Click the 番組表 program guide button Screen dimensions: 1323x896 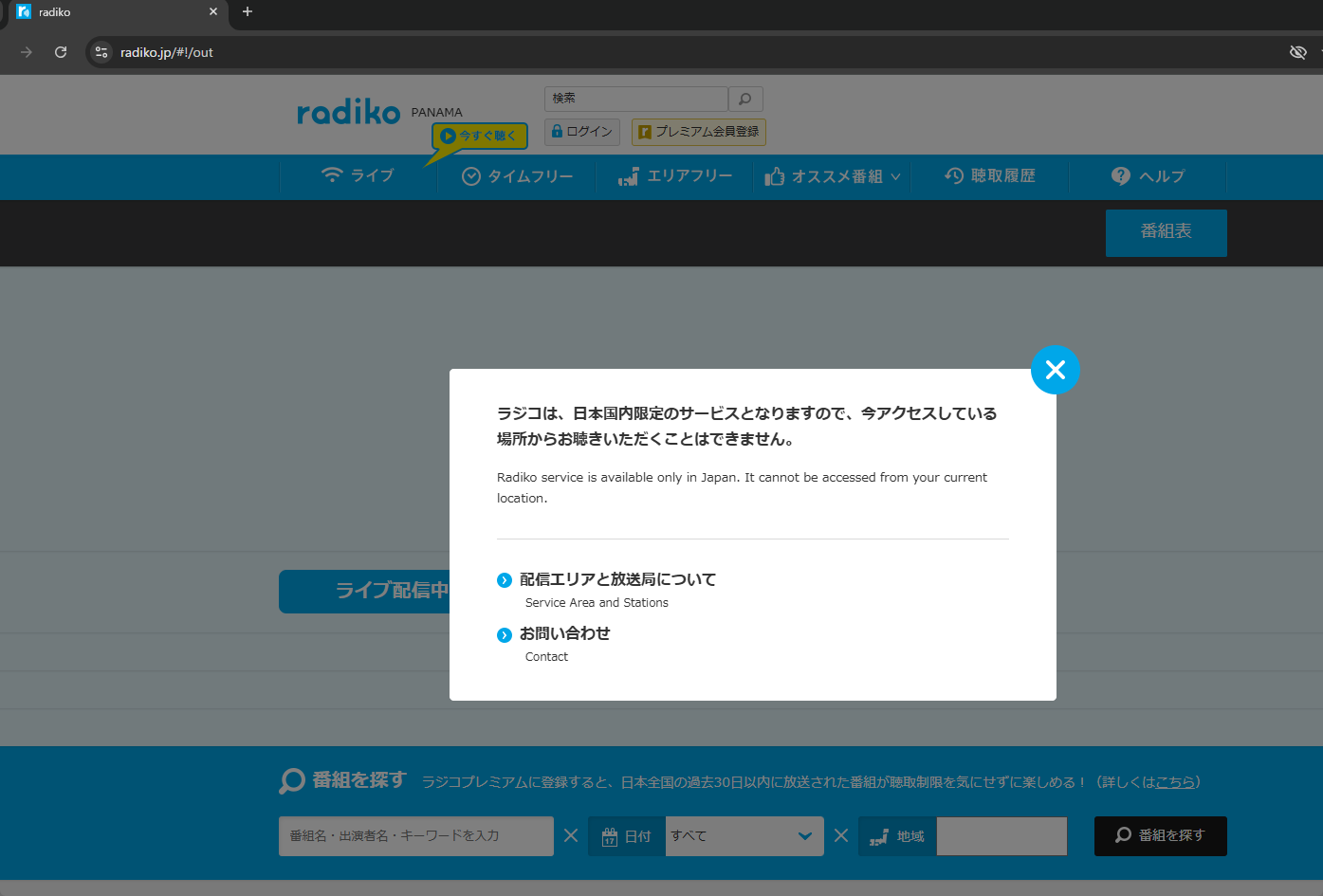pos(1167,232)
